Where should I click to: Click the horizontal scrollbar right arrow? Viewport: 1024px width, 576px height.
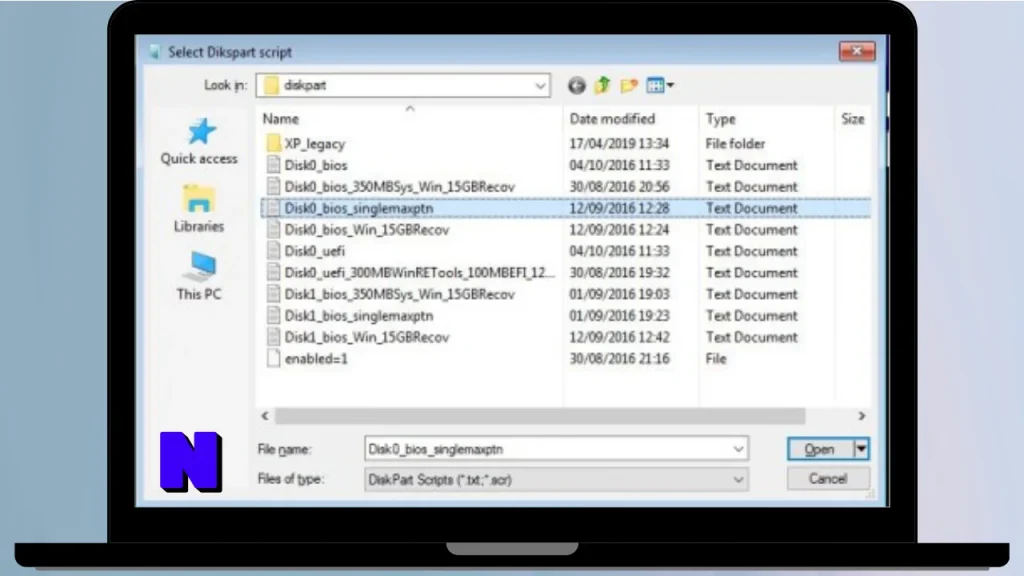(861, 416)
